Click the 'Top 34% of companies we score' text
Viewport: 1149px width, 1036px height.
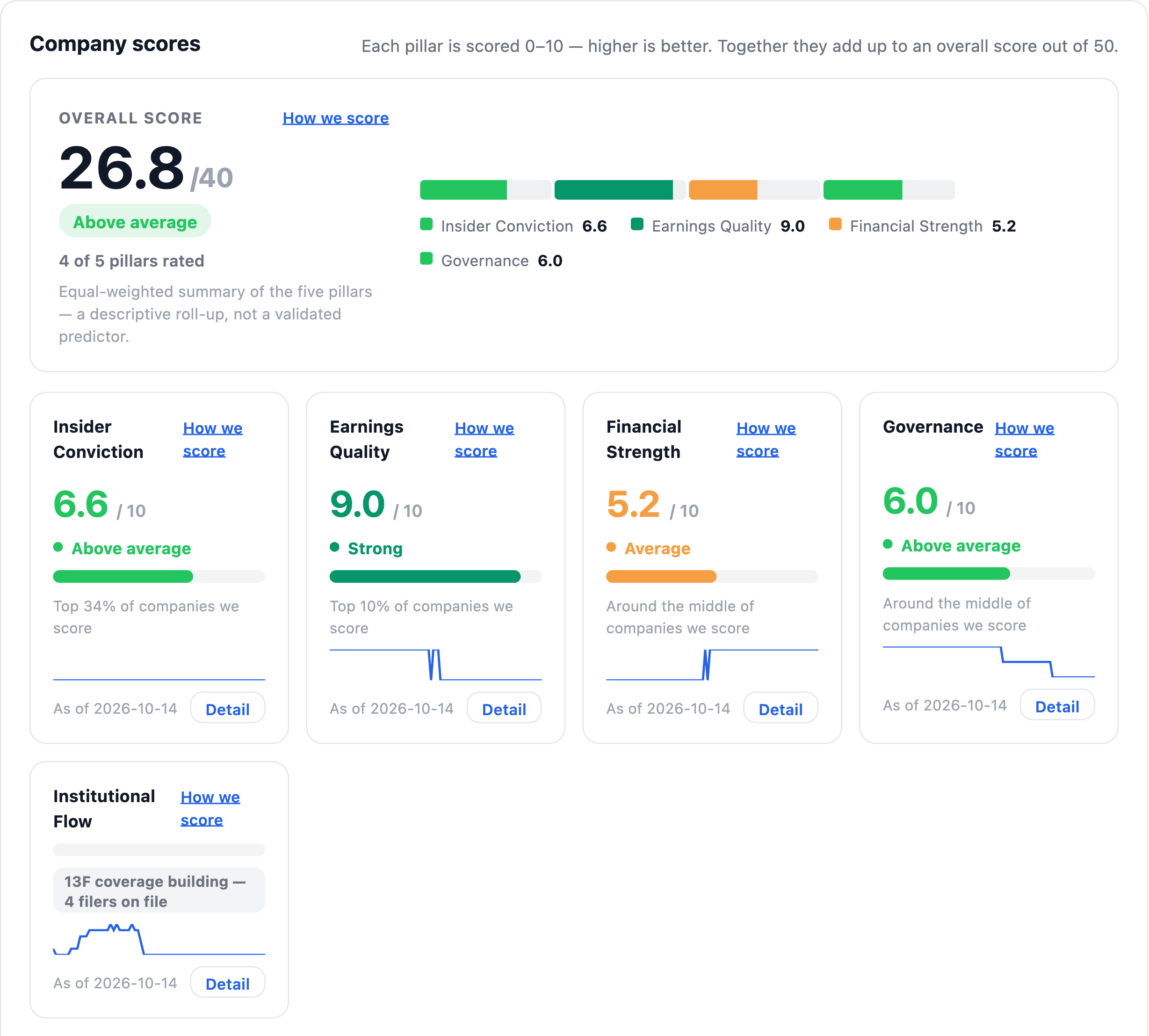tap(146, 617)
